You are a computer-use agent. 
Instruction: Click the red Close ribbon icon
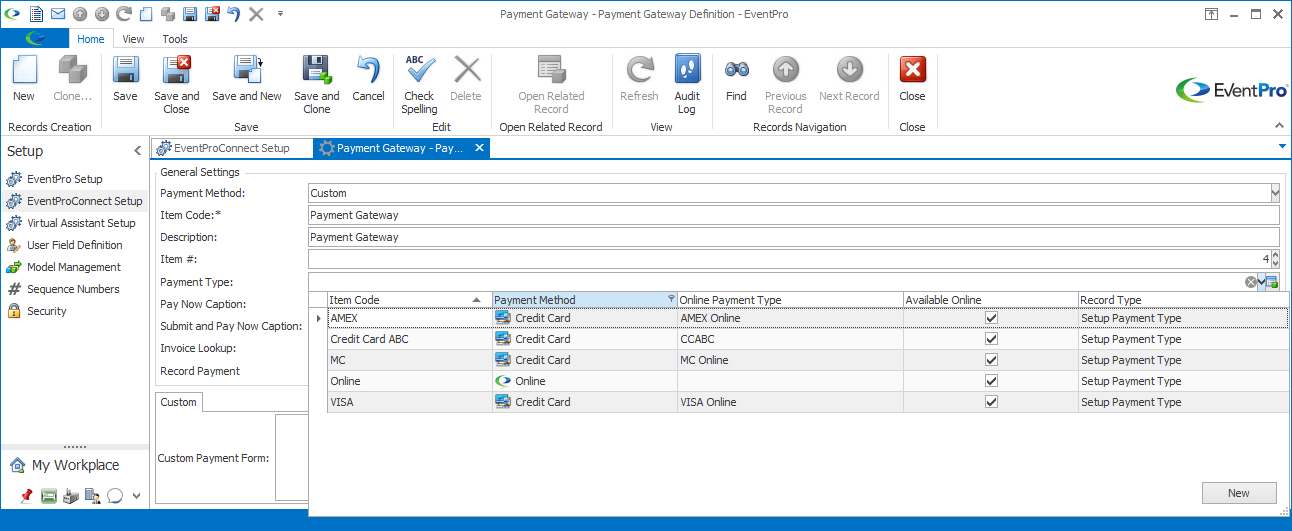tap(912, 70)
